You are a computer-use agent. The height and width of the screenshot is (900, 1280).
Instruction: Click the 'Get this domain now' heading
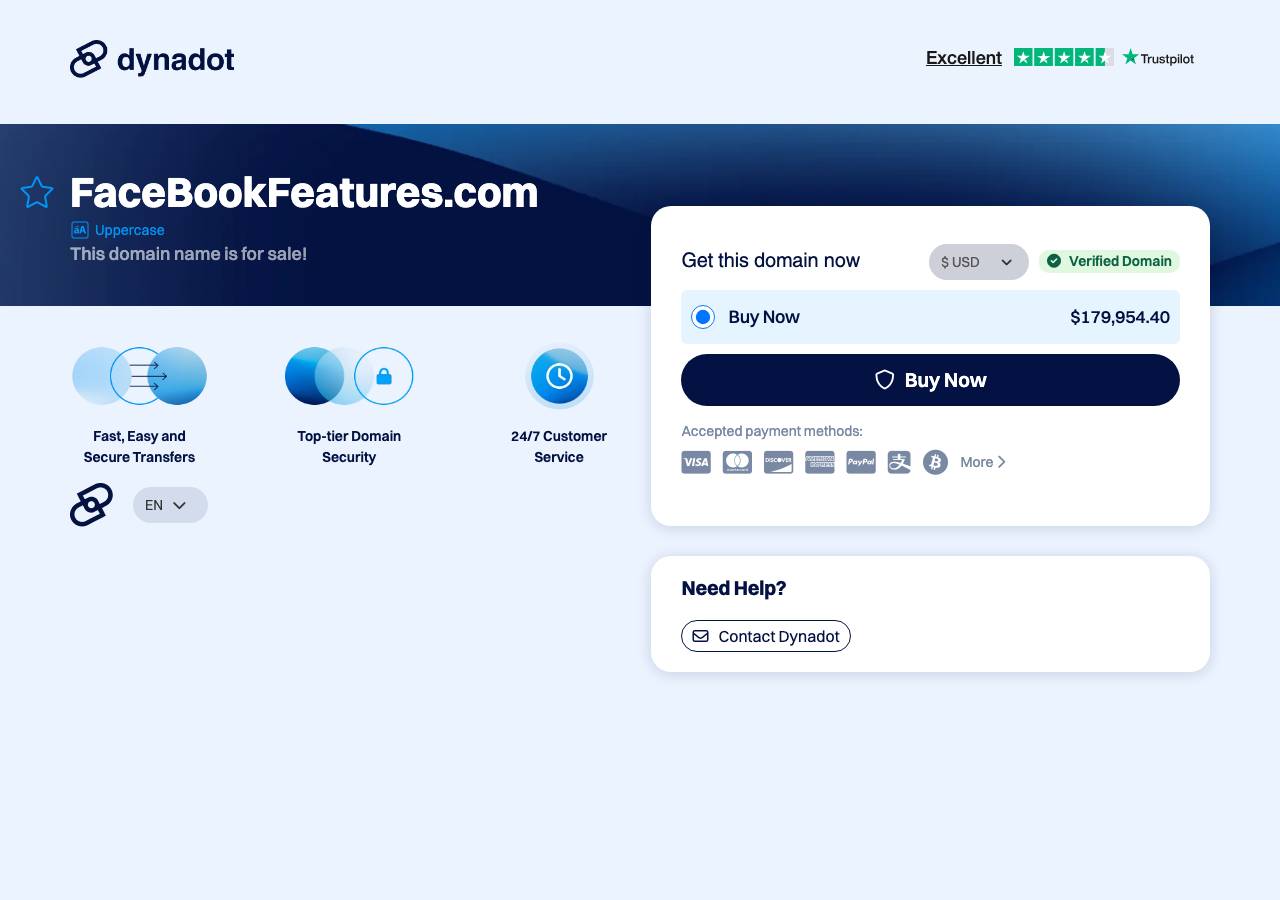click(x=771, y=261)
